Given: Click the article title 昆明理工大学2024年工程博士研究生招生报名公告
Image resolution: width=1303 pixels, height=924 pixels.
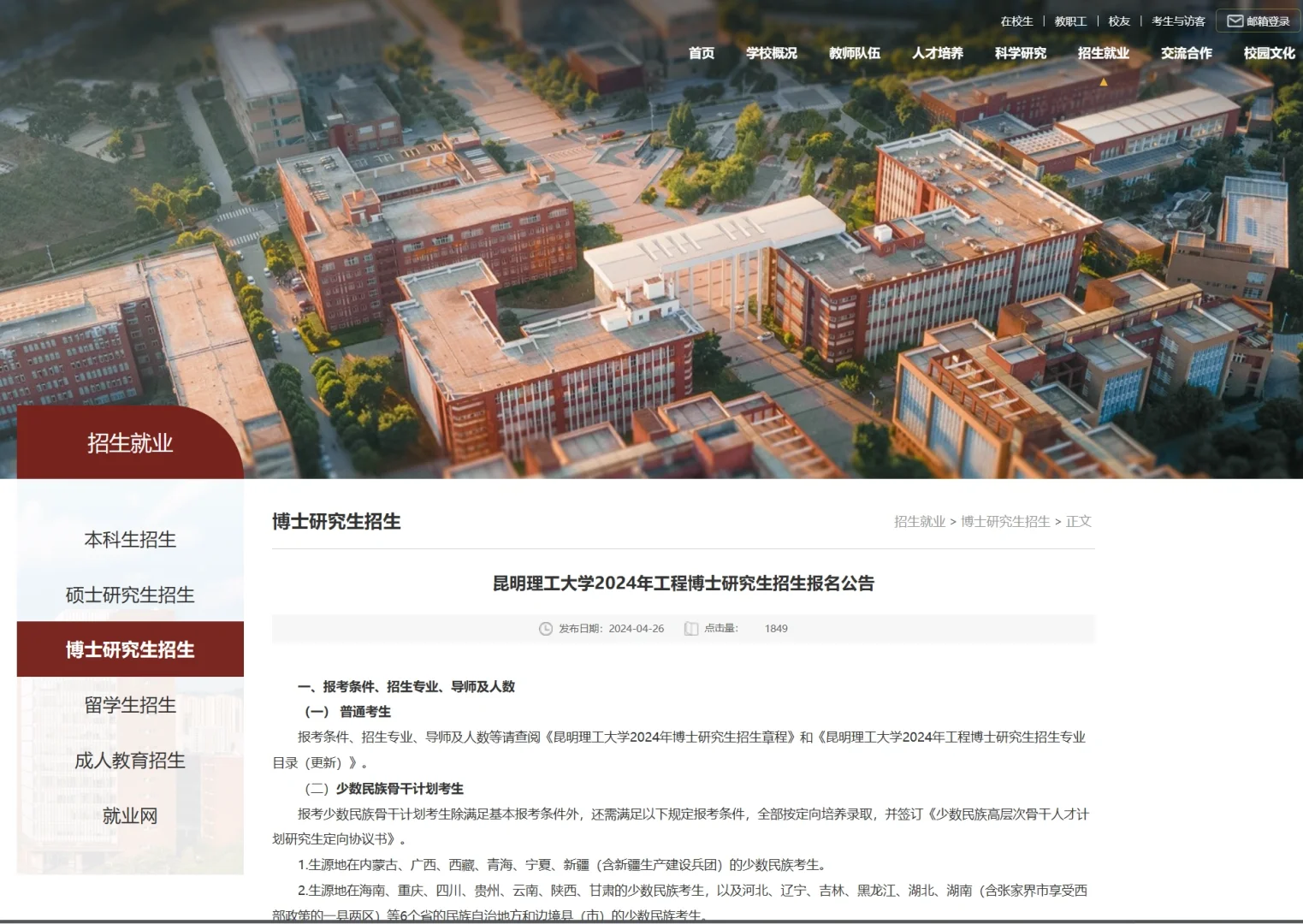Looking at the screenshot, I should [684, 583].
